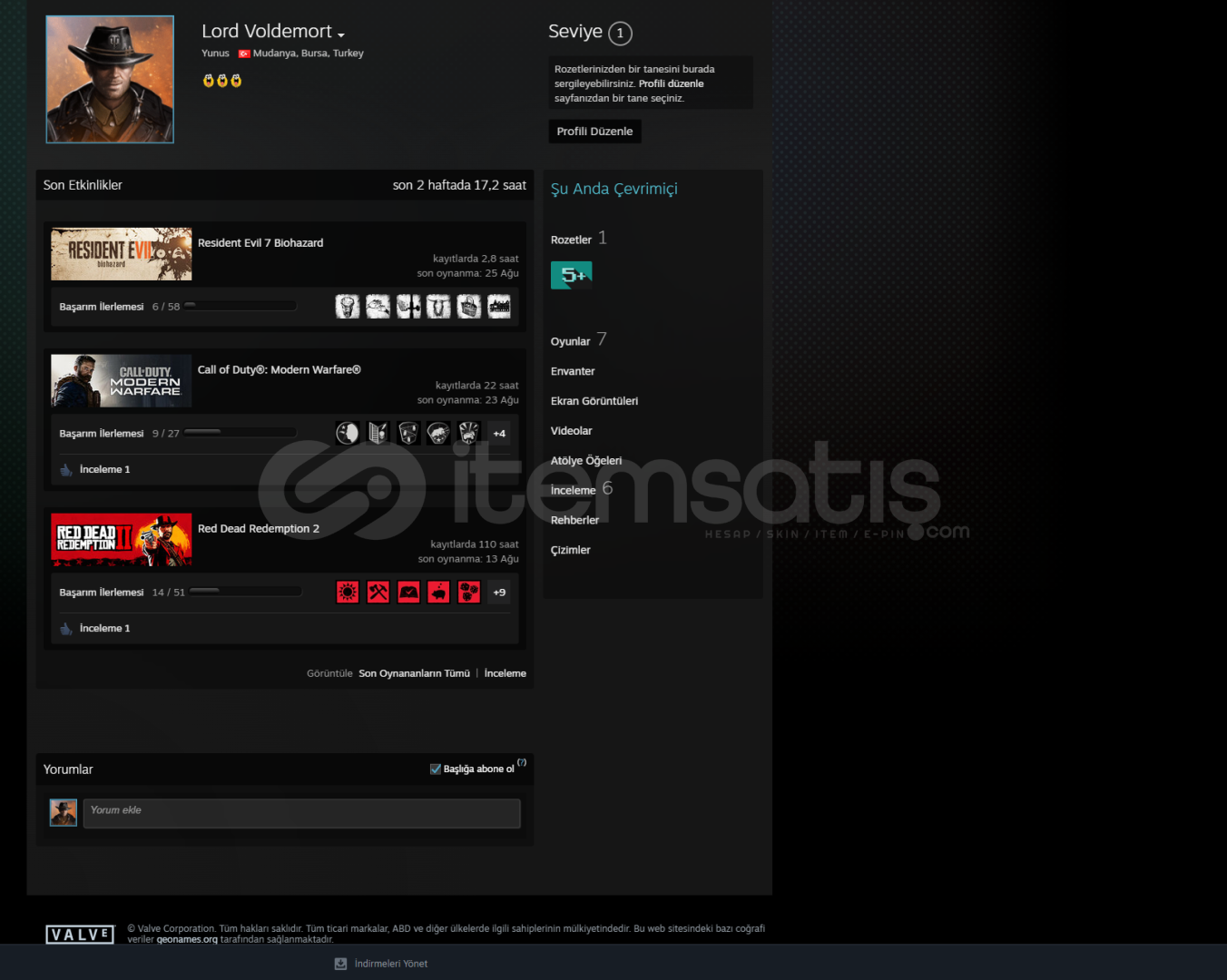The height and width of the screenshot is (980, 1227).
Task: Open the İnceleme reviews section in sidebar
Action: (x=573, y=490)
